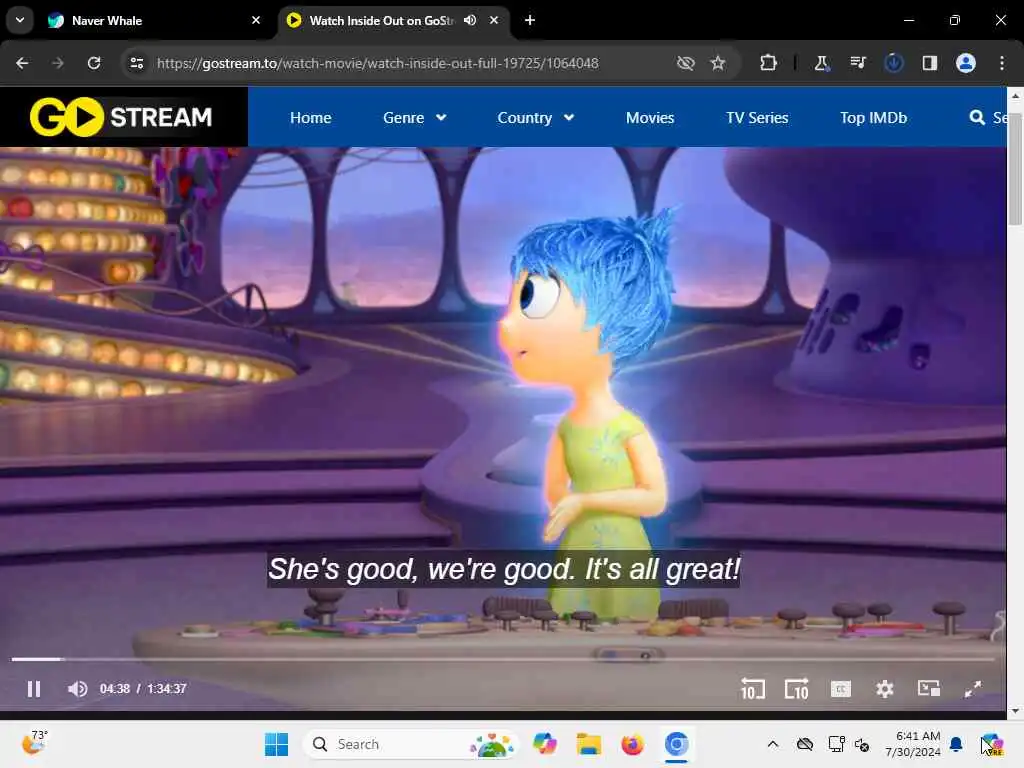Open a new browser tab
This screenshot has width=1024, height=768.
tap(530, 20)
